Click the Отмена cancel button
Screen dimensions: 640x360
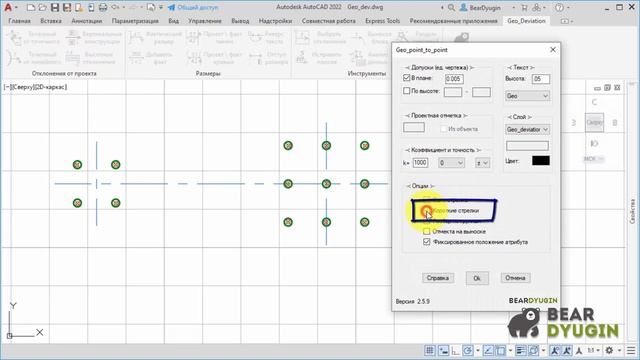(515, 278)
